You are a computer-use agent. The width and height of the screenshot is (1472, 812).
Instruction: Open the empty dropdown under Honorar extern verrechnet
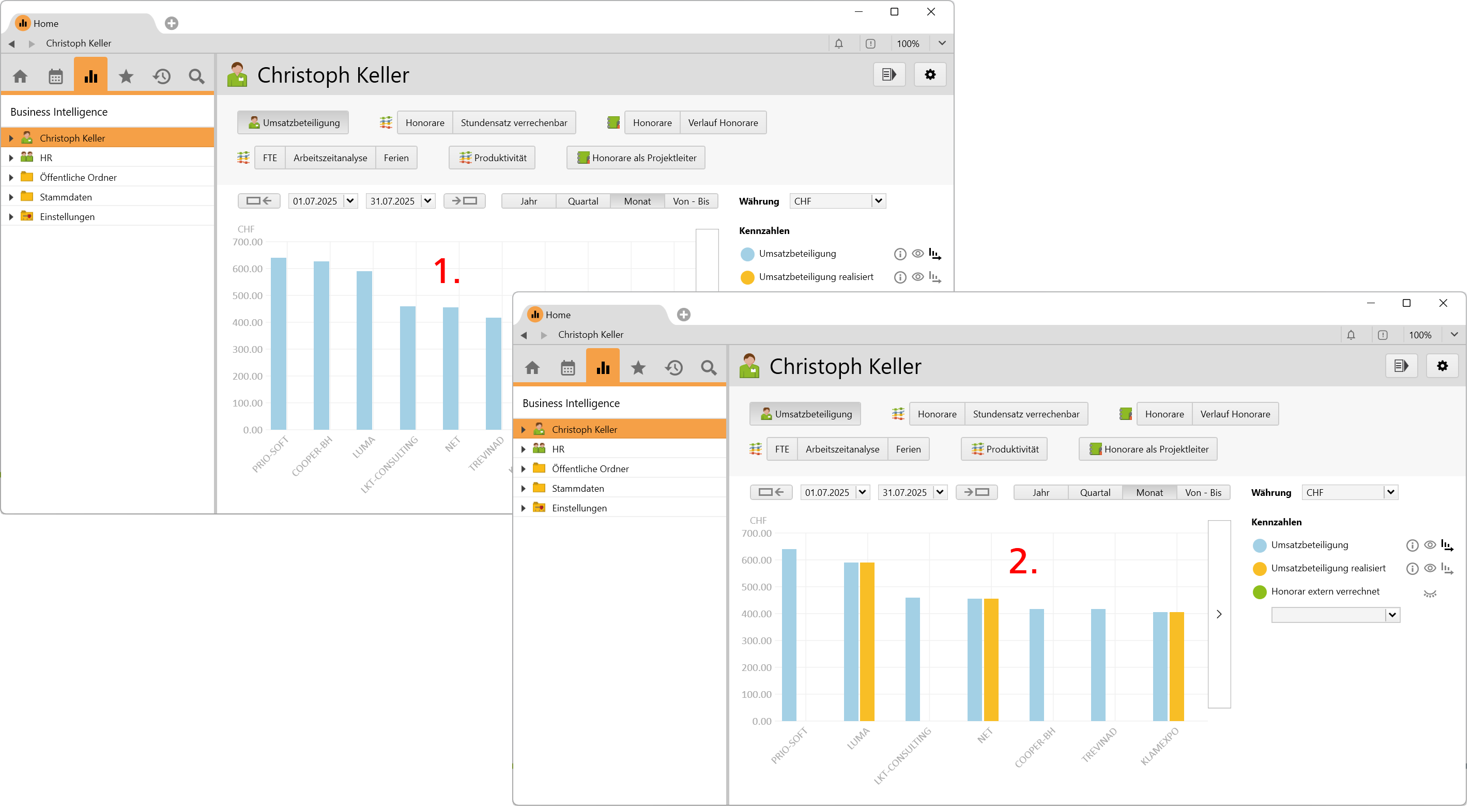[x=1336, y=615]
